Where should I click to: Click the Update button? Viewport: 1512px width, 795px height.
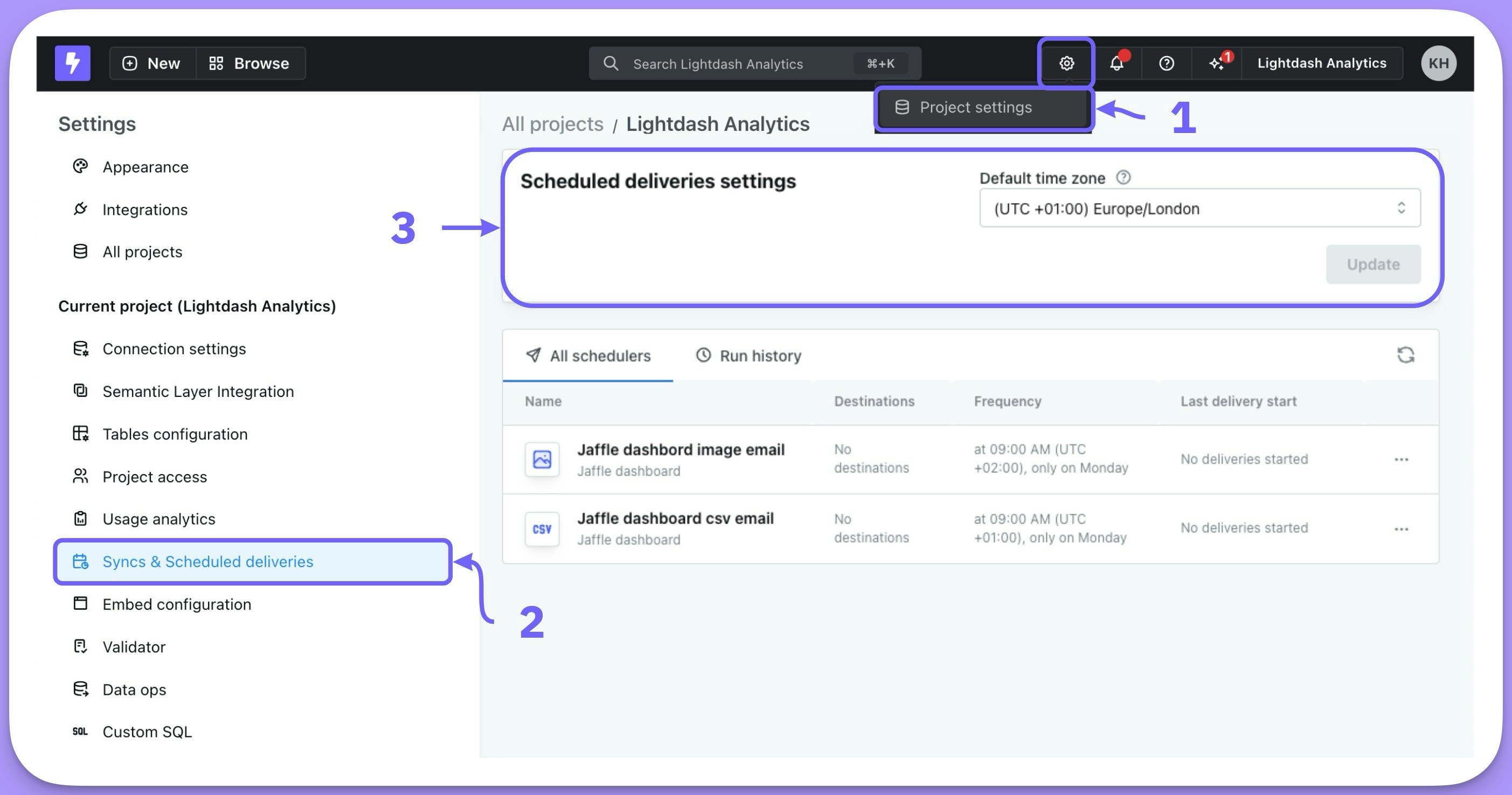pyautogui.click(x=1372, y=264)
